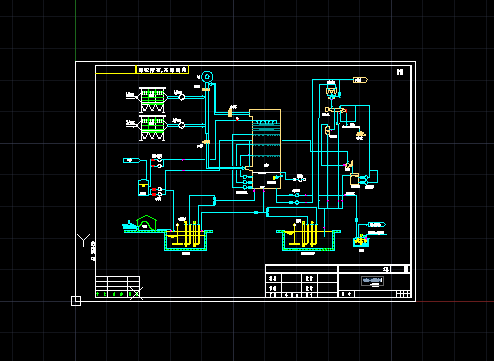Screen dimensions: 494x361
Task: Select the left slurry pit with yellow agitators
Action: click(186, 237)
